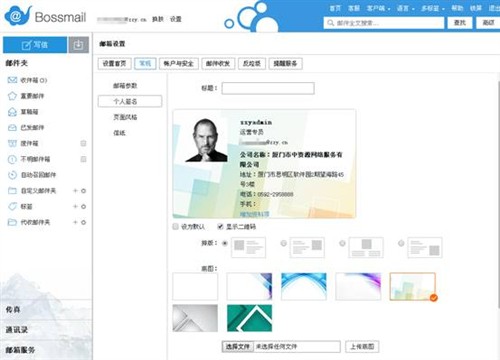
Task: Click 锁屏 lock screen in top bar
Action: click(476, 8)
